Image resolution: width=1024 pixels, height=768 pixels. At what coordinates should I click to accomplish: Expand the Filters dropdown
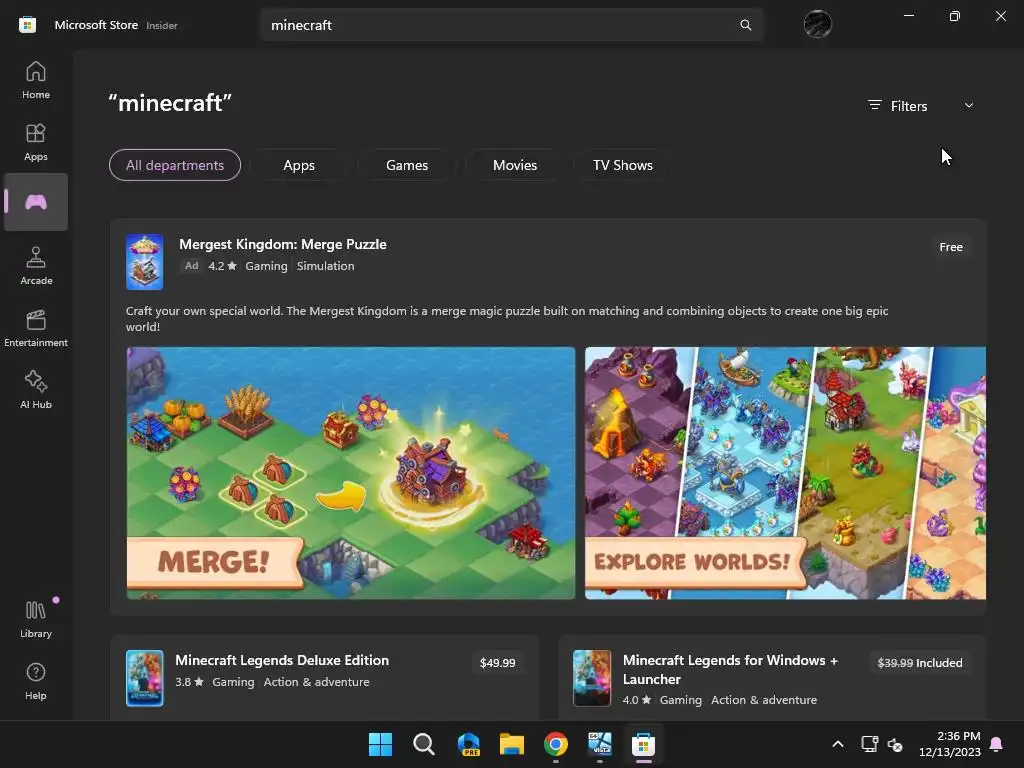coord(921,106)
